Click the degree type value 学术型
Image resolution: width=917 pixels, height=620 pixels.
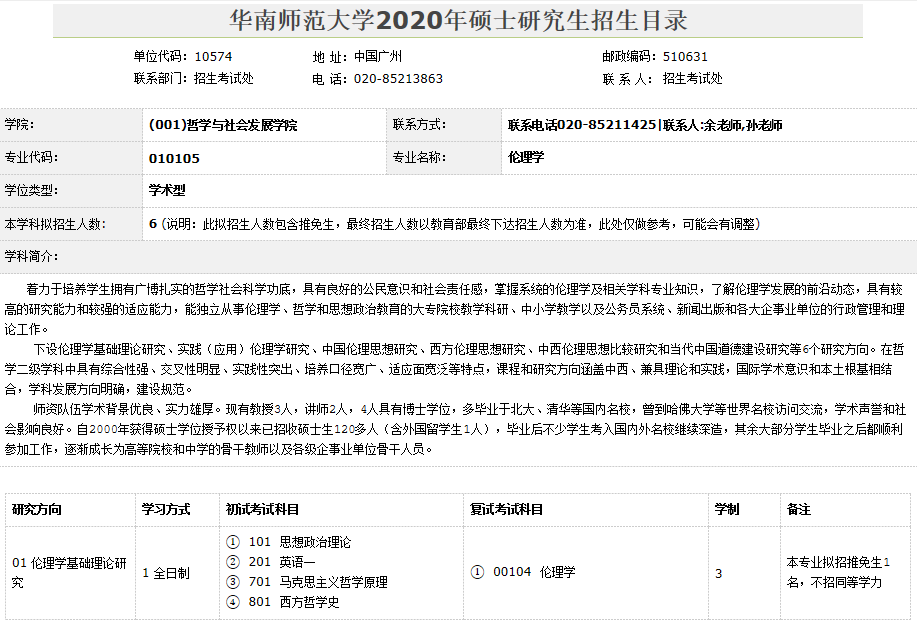coord(167,190)
